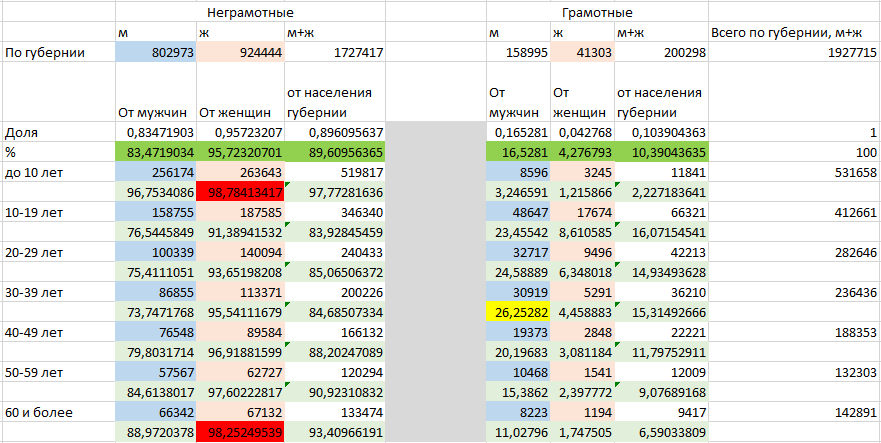Click the green cell 10,39043635

[x=662, y=152]
